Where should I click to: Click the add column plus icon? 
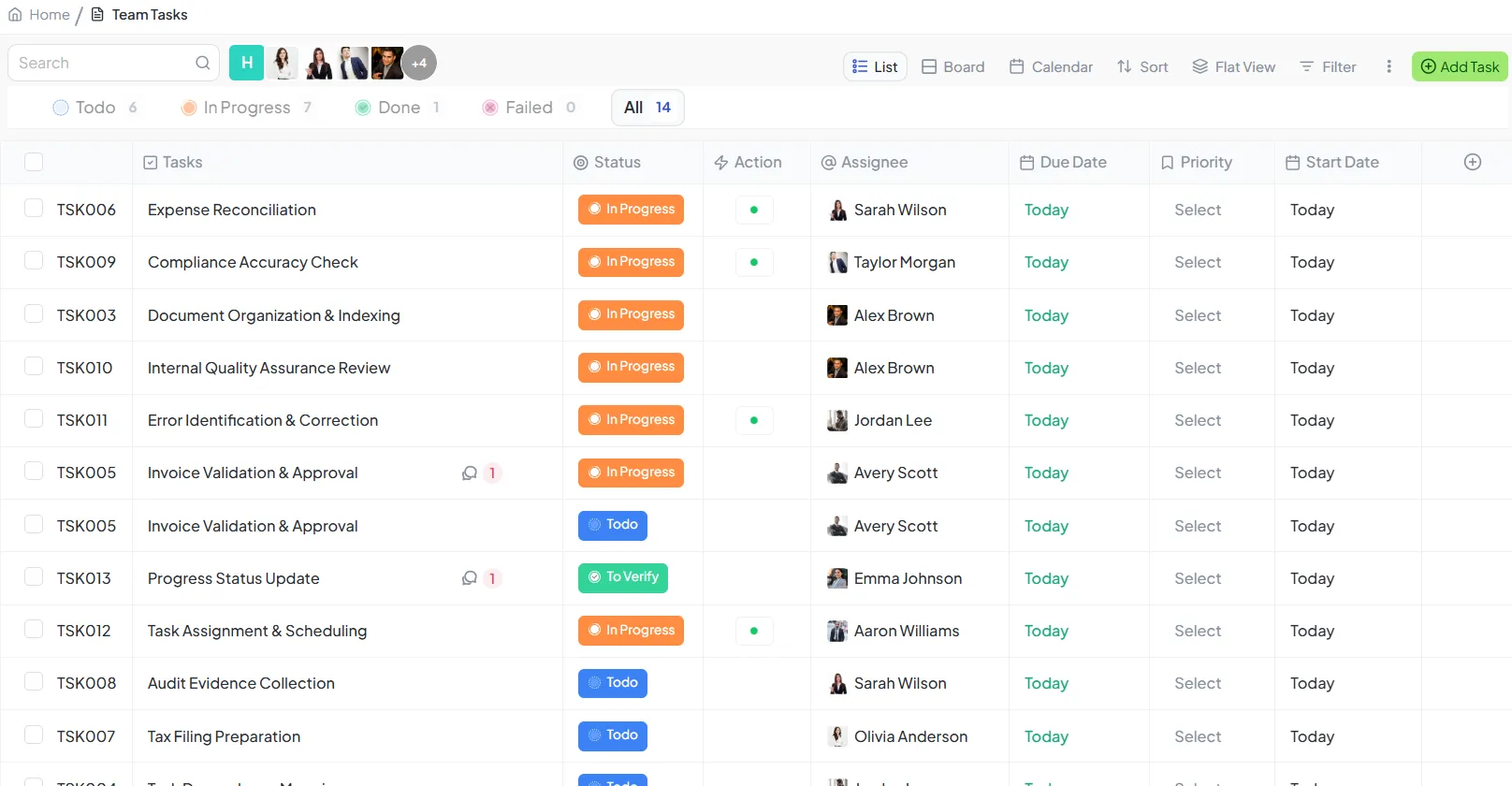(x=1472, y=162)
